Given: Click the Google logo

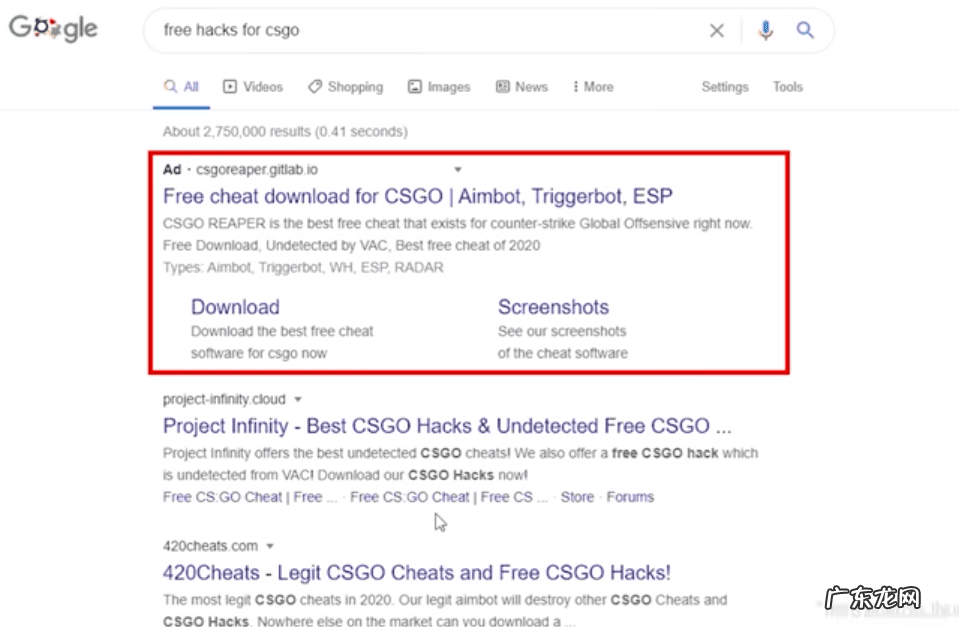Looking at the screenshot, I should pos(53,29).
